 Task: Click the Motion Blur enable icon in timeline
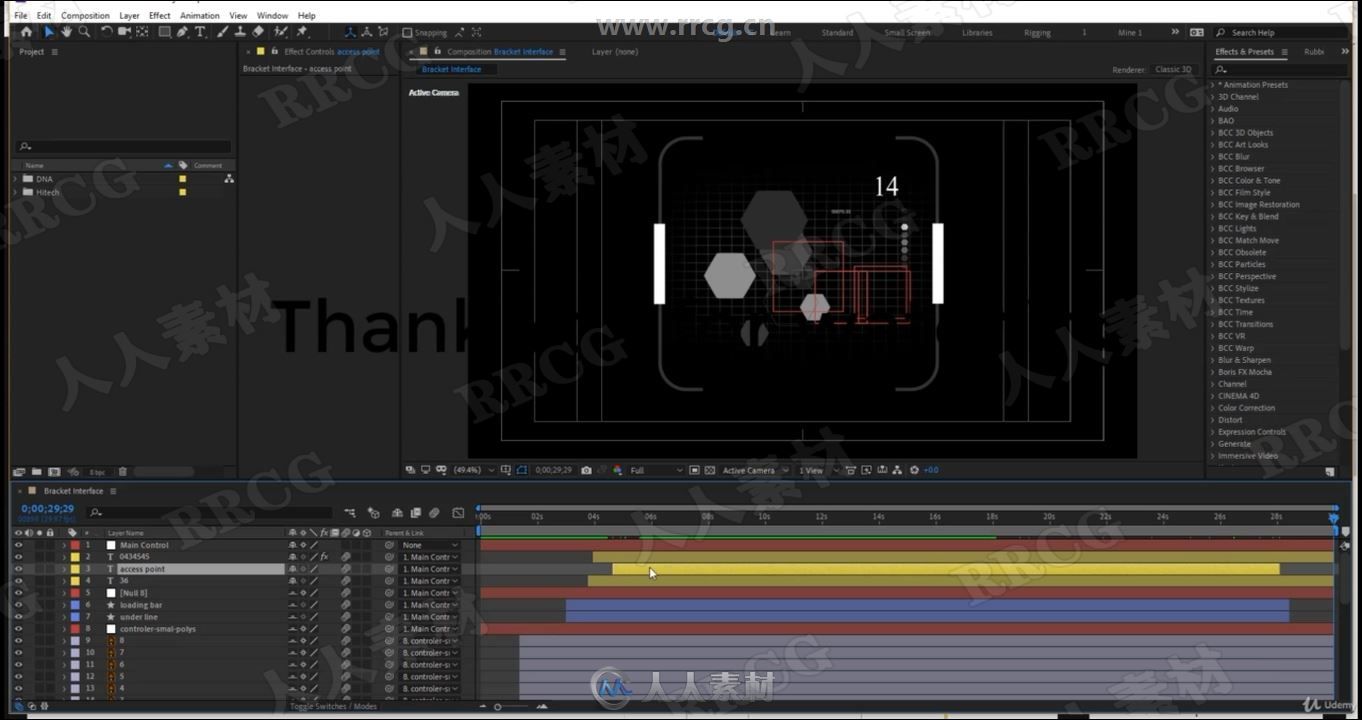(x=434, y=513)
